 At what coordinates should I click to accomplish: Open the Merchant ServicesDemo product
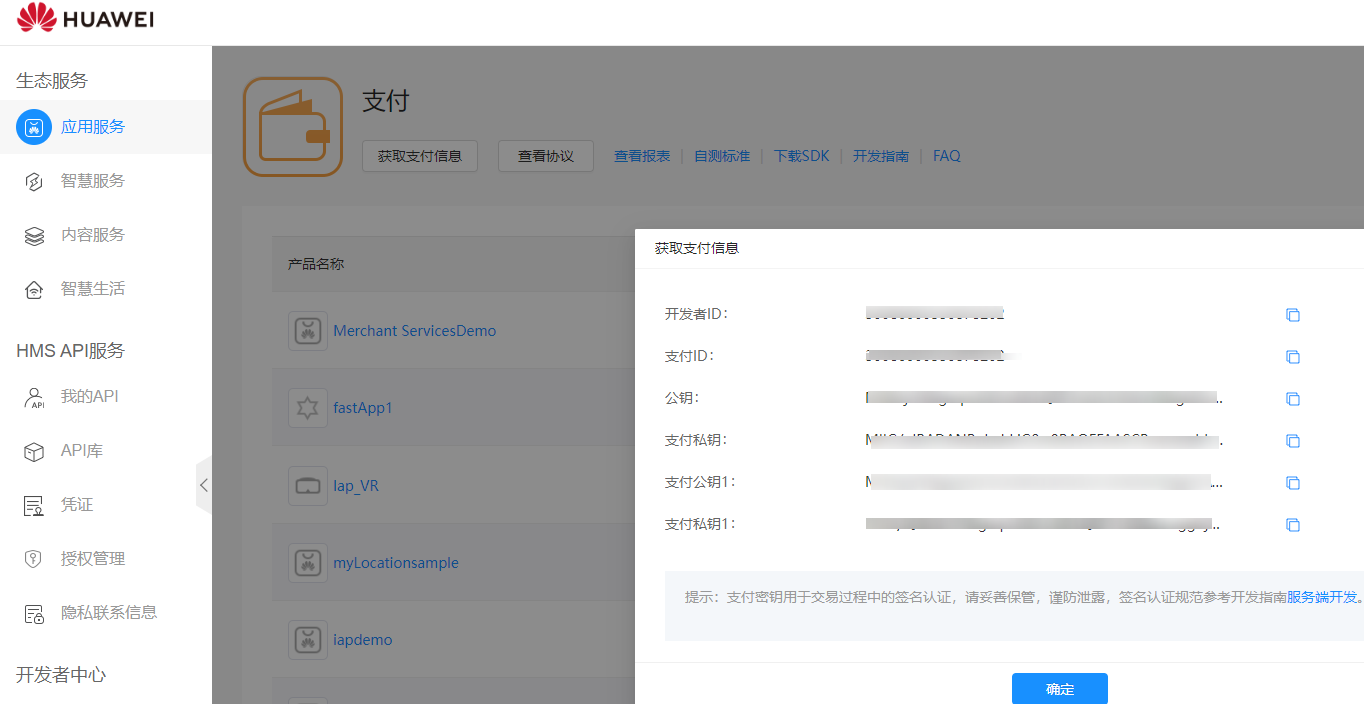(415, 331)
